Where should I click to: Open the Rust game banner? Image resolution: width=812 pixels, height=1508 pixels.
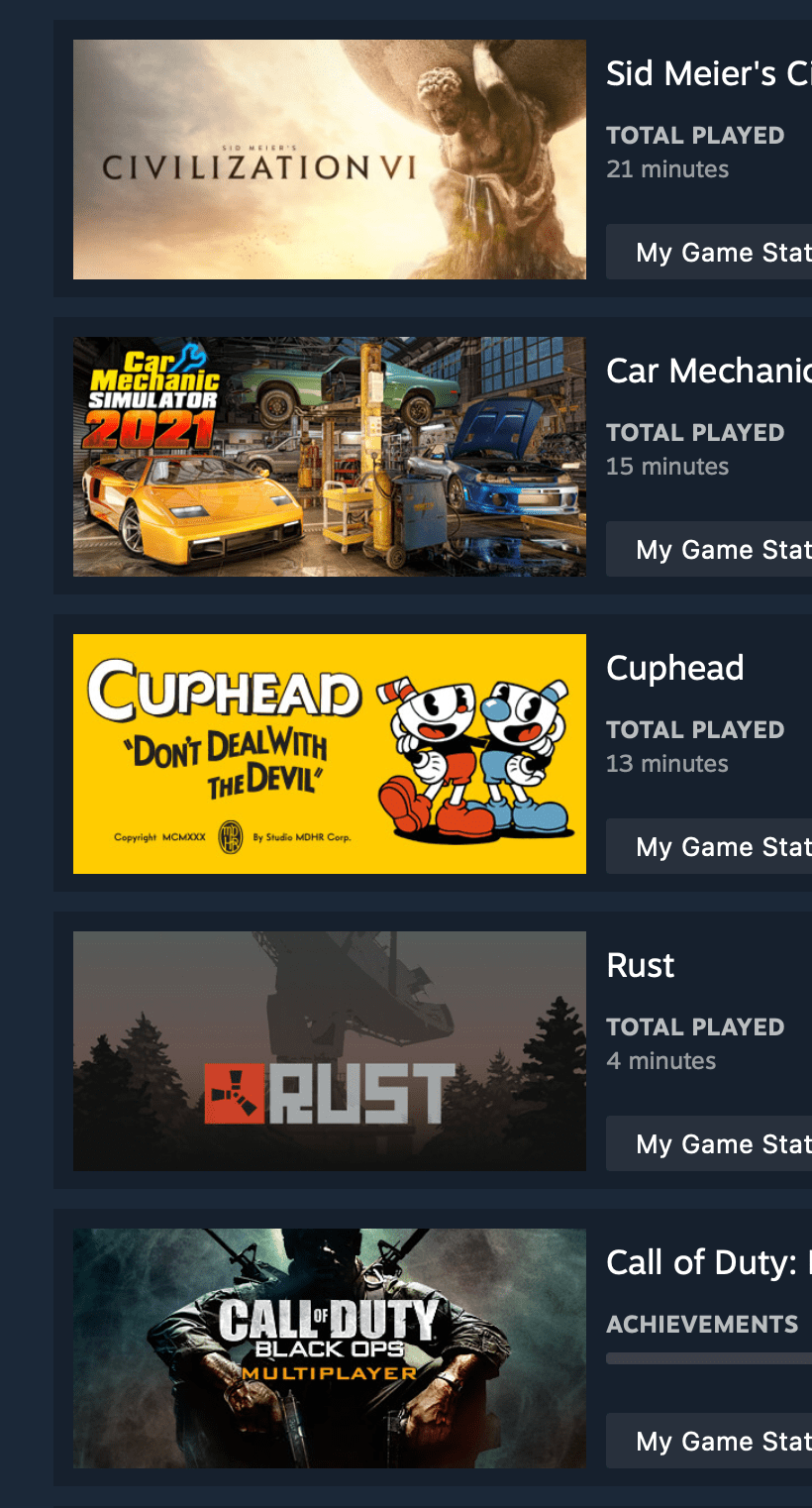click(330, 1051)
